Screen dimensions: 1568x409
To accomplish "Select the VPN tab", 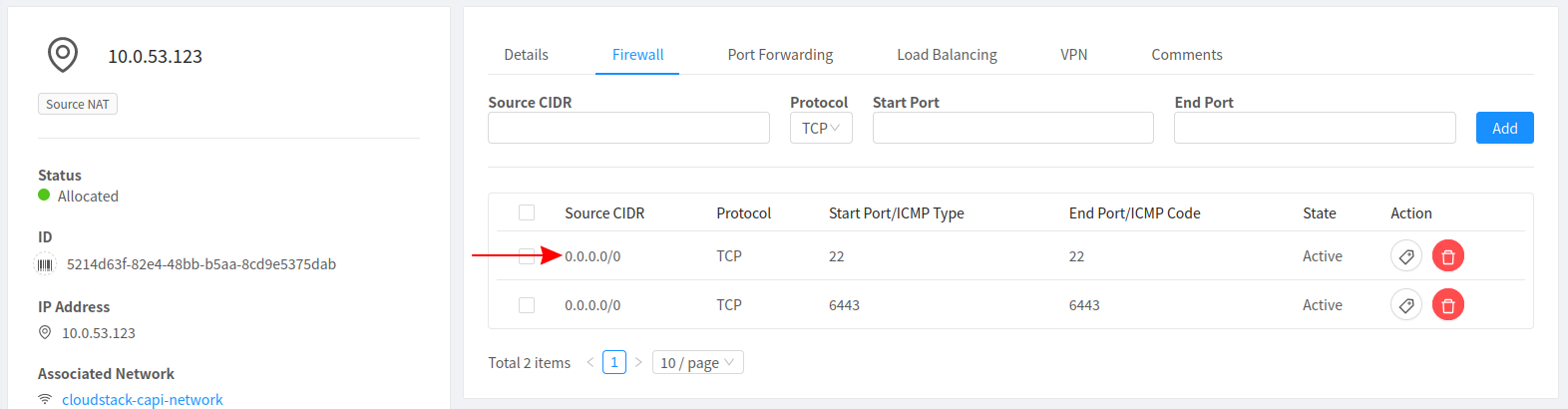I will point(1073,55).
